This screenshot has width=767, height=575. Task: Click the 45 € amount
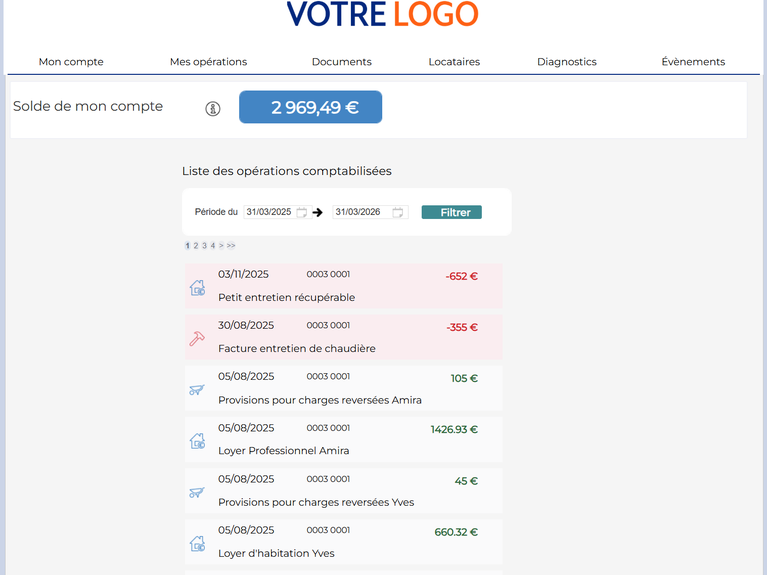point(466,481)
